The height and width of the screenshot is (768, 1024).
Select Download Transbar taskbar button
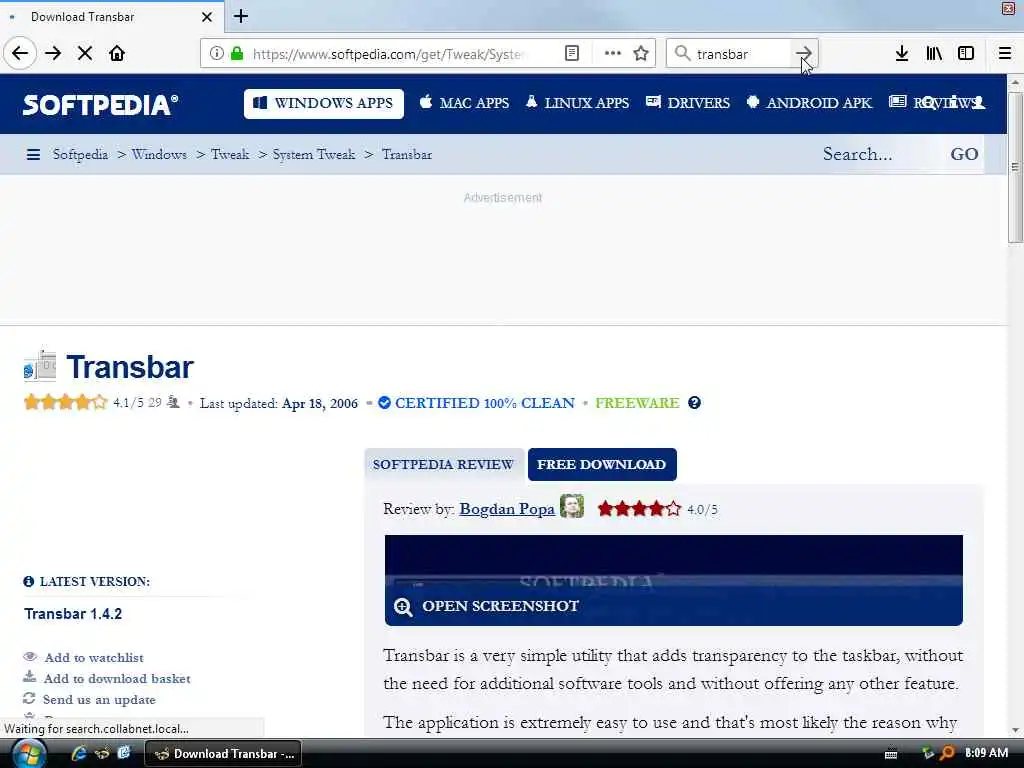pos(223,754)
